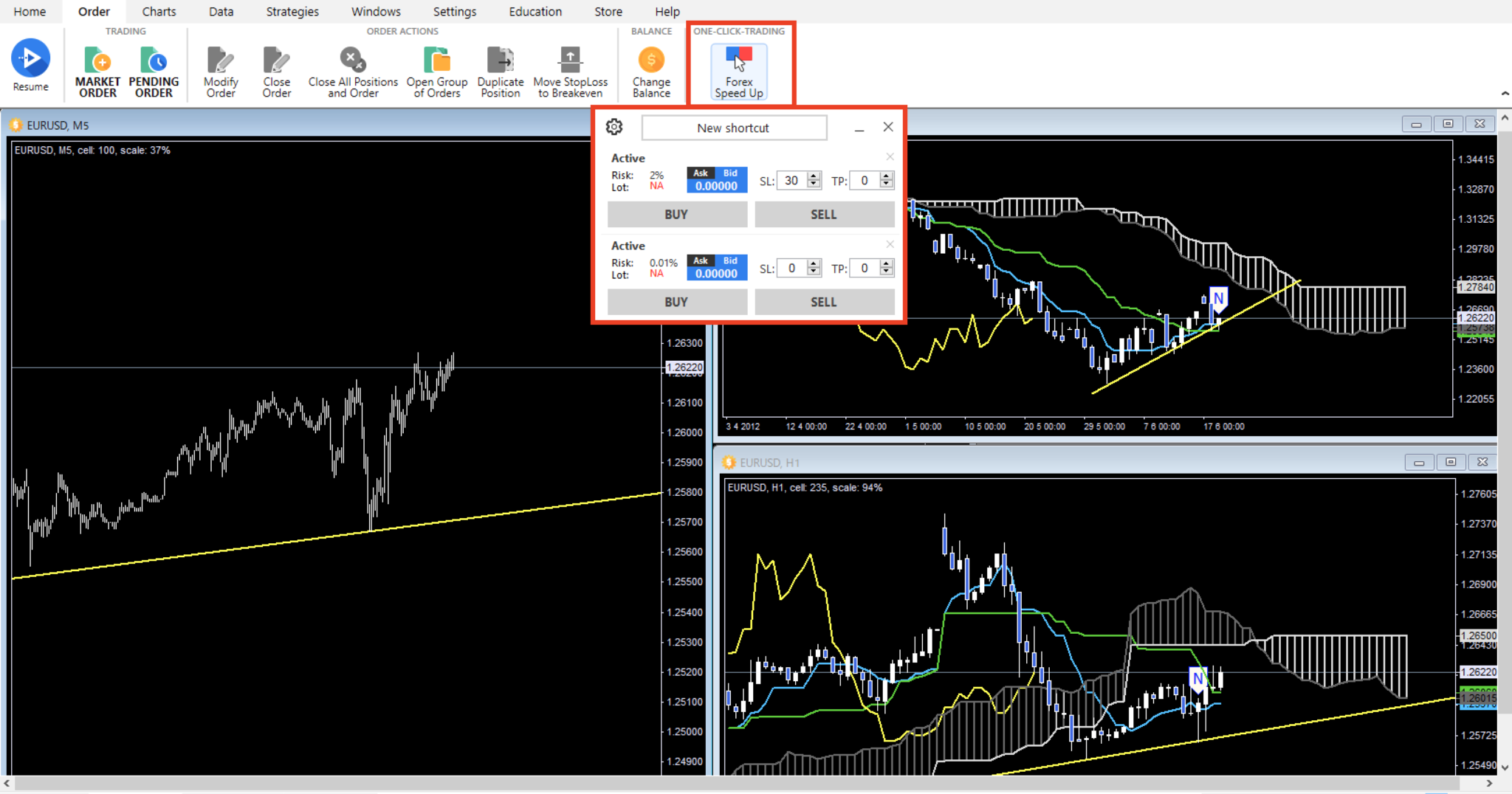Move StopLoss to Breakeven
Viewport: 1512px width, 794px height.
570,70
